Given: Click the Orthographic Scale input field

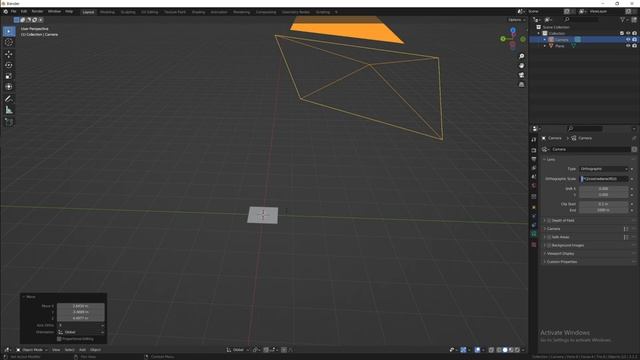Looking at the screenshot, I should pyautogui.click(x=604, y=179).
